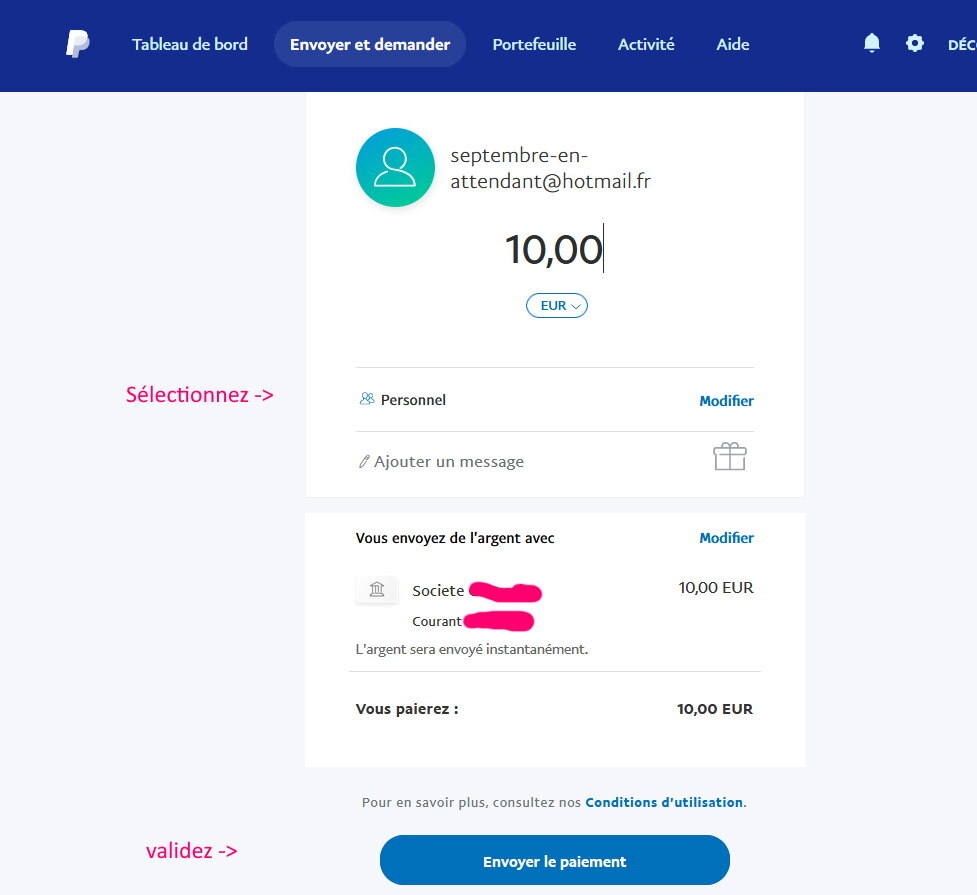The width and height of the screenshot is (977, 895).
Task: Click the pencil message icon
Action: click(364, 462)
